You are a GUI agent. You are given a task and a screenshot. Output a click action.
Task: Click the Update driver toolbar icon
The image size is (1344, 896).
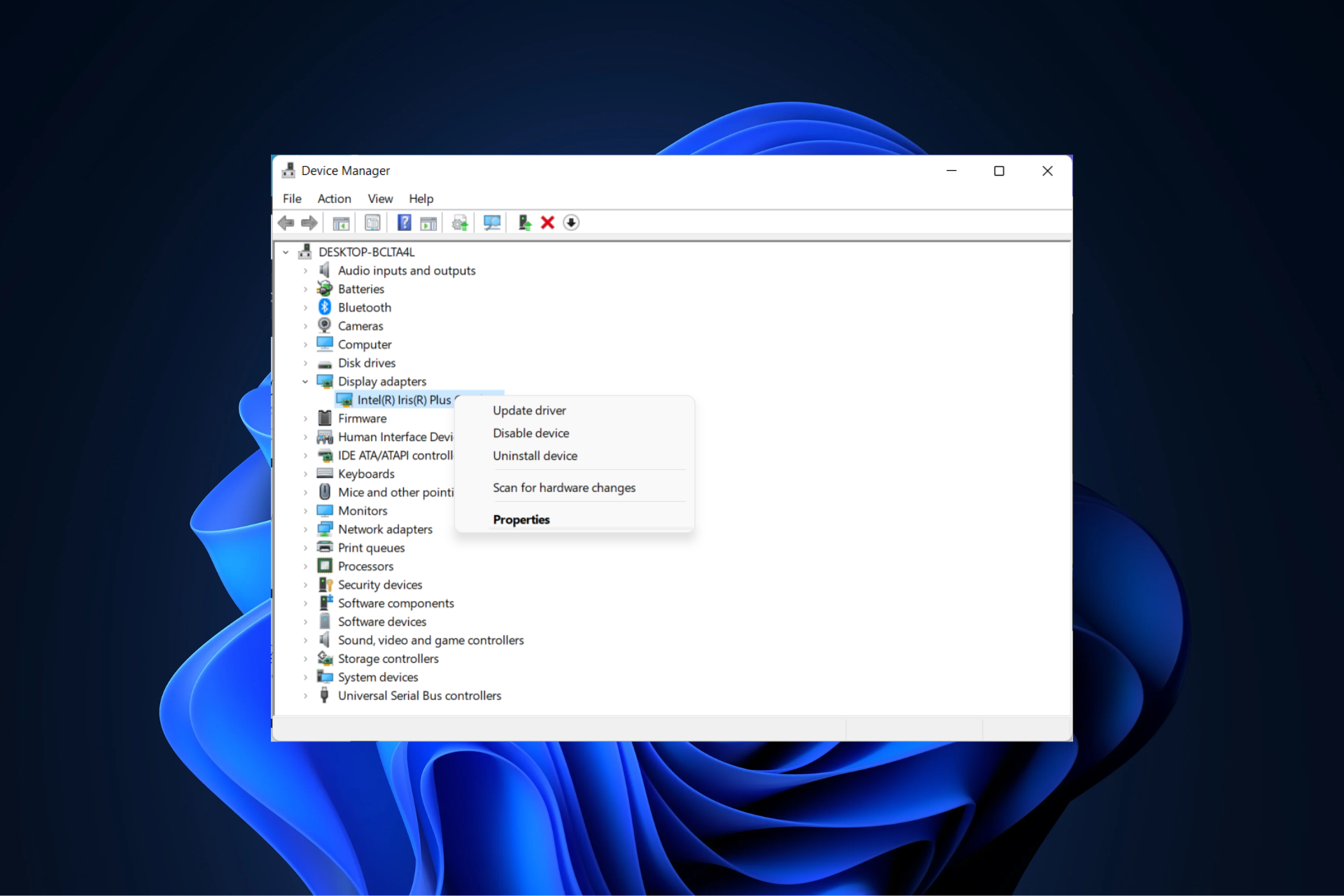pyautogui.click(x=459, y=222)
